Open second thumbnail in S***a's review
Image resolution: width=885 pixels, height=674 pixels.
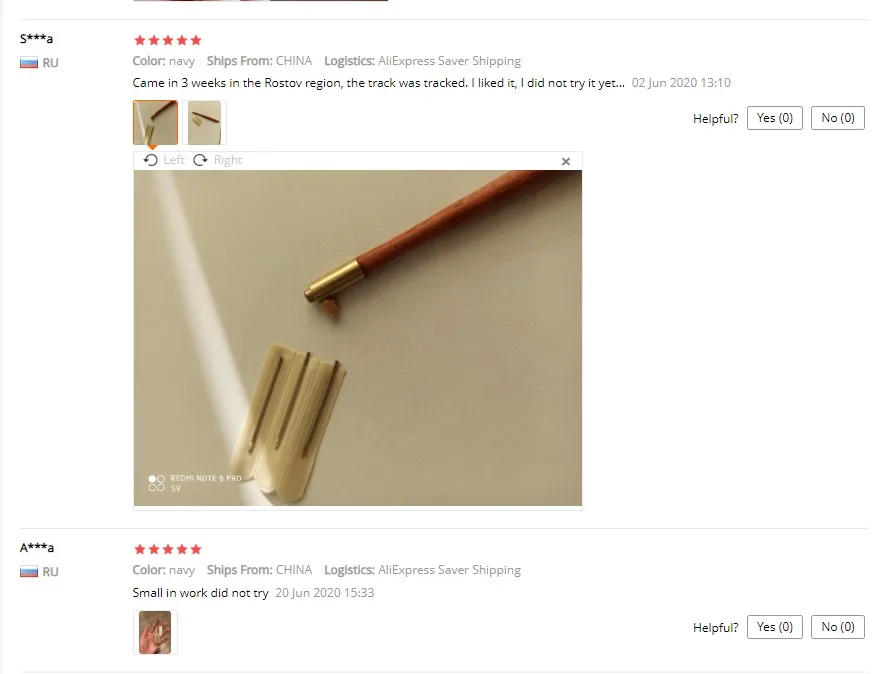[204, 122]
